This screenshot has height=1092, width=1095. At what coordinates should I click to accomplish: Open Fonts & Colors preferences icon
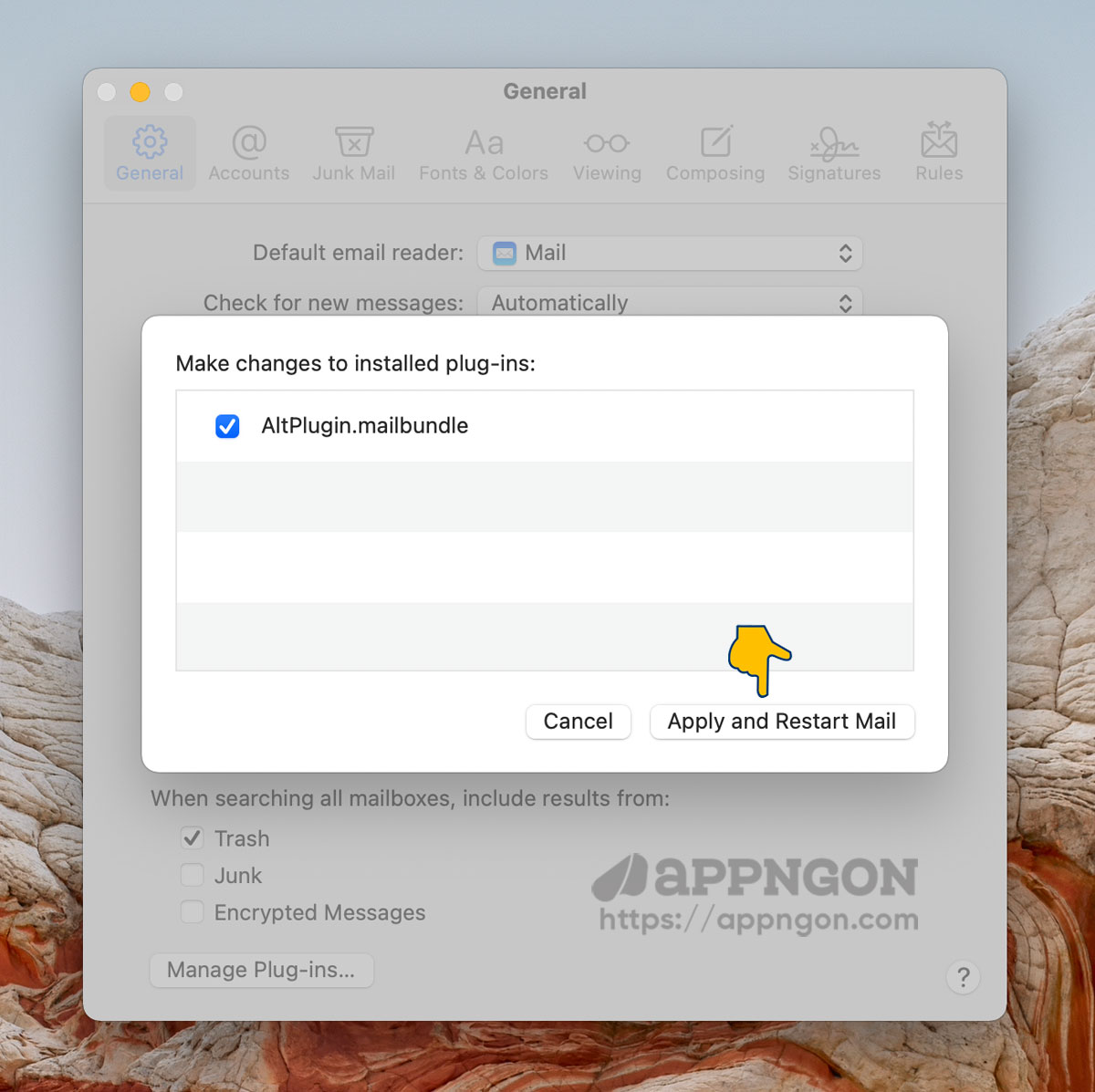(x=483, y=143)
